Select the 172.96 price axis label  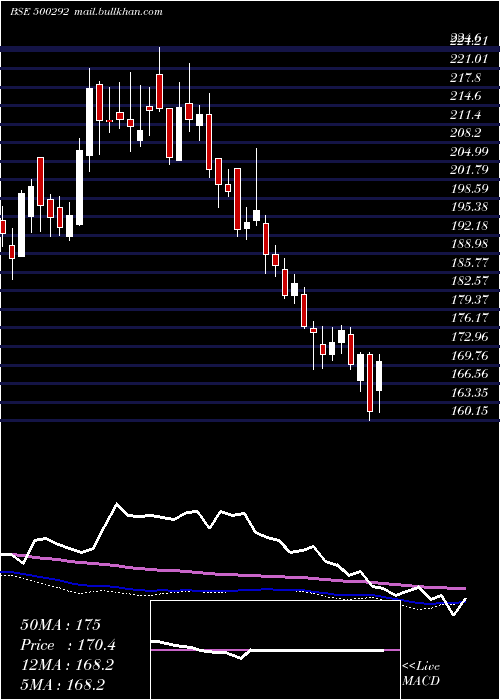(469, 337)
